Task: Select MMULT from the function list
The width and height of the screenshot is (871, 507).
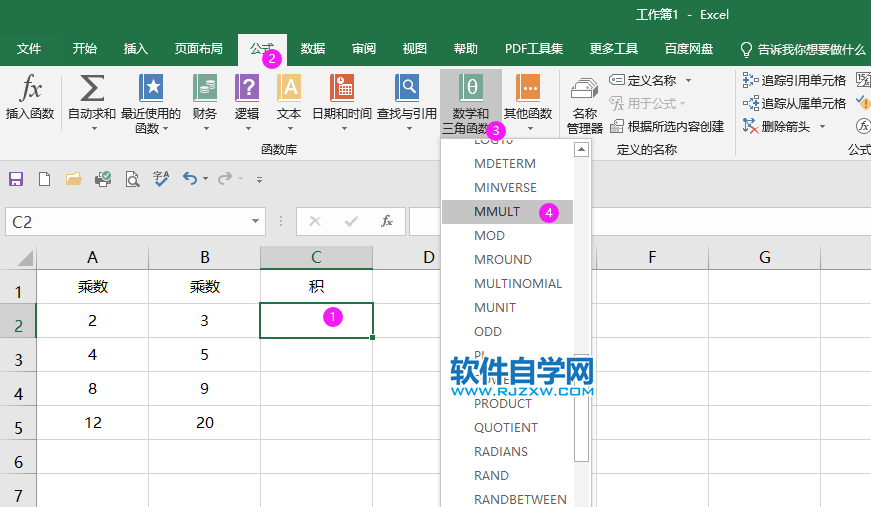Action: pyautogui.click(x=507, y=212)
